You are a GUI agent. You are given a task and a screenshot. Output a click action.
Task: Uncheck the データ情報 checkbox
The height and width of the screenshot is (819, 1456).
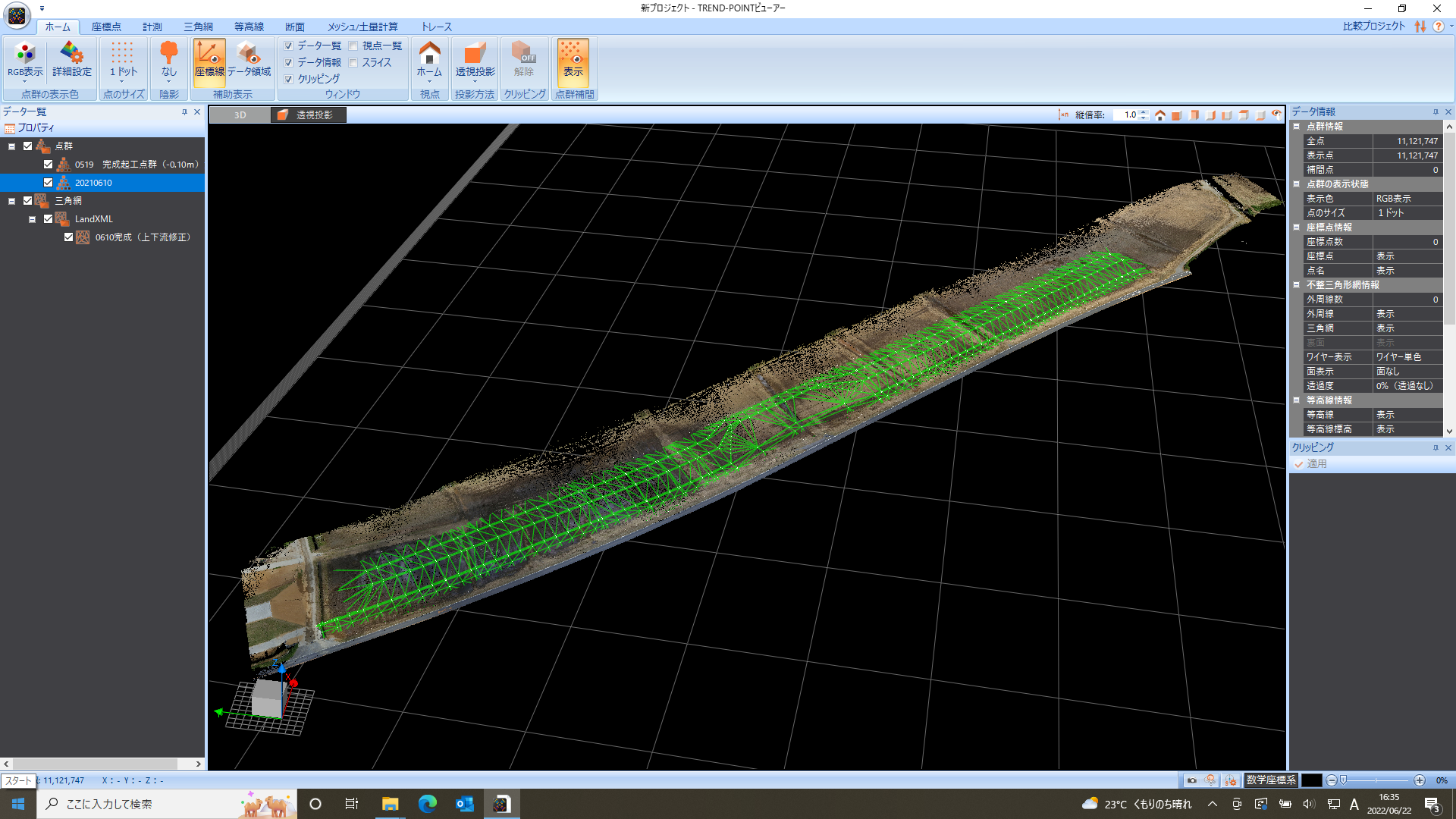(x=289, y=63)
